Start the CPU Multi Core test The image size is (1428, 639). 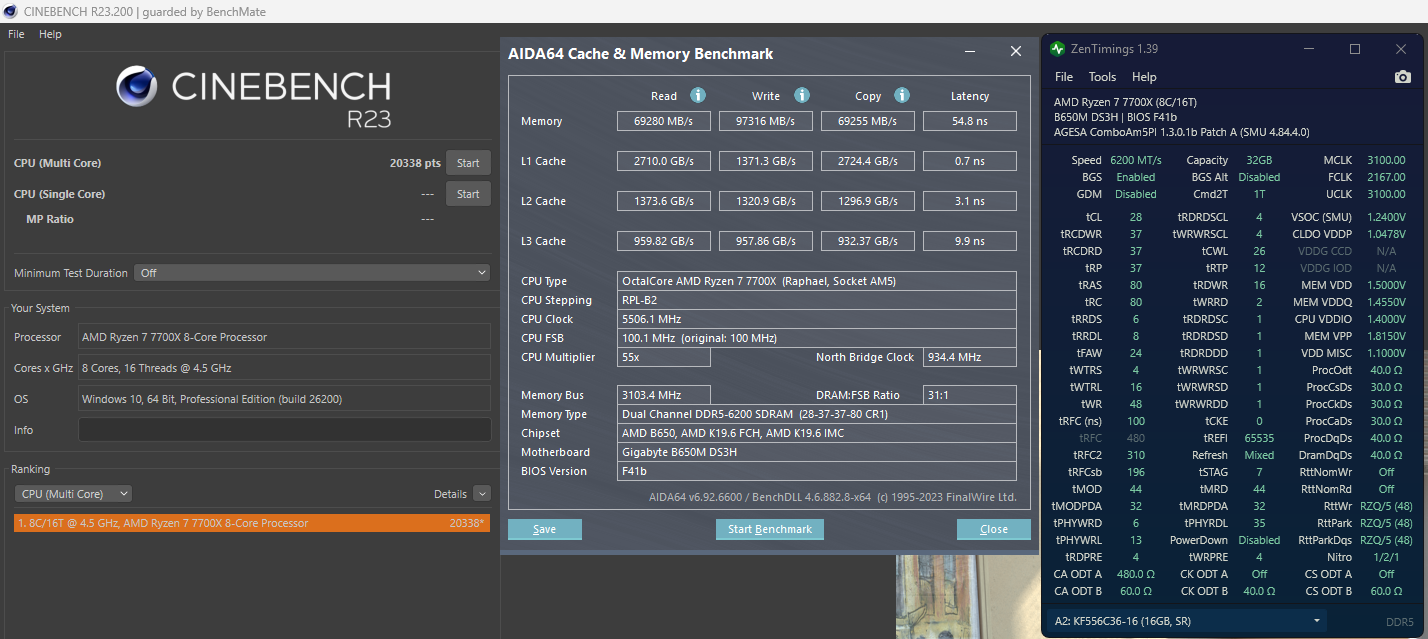click(468, 163)
